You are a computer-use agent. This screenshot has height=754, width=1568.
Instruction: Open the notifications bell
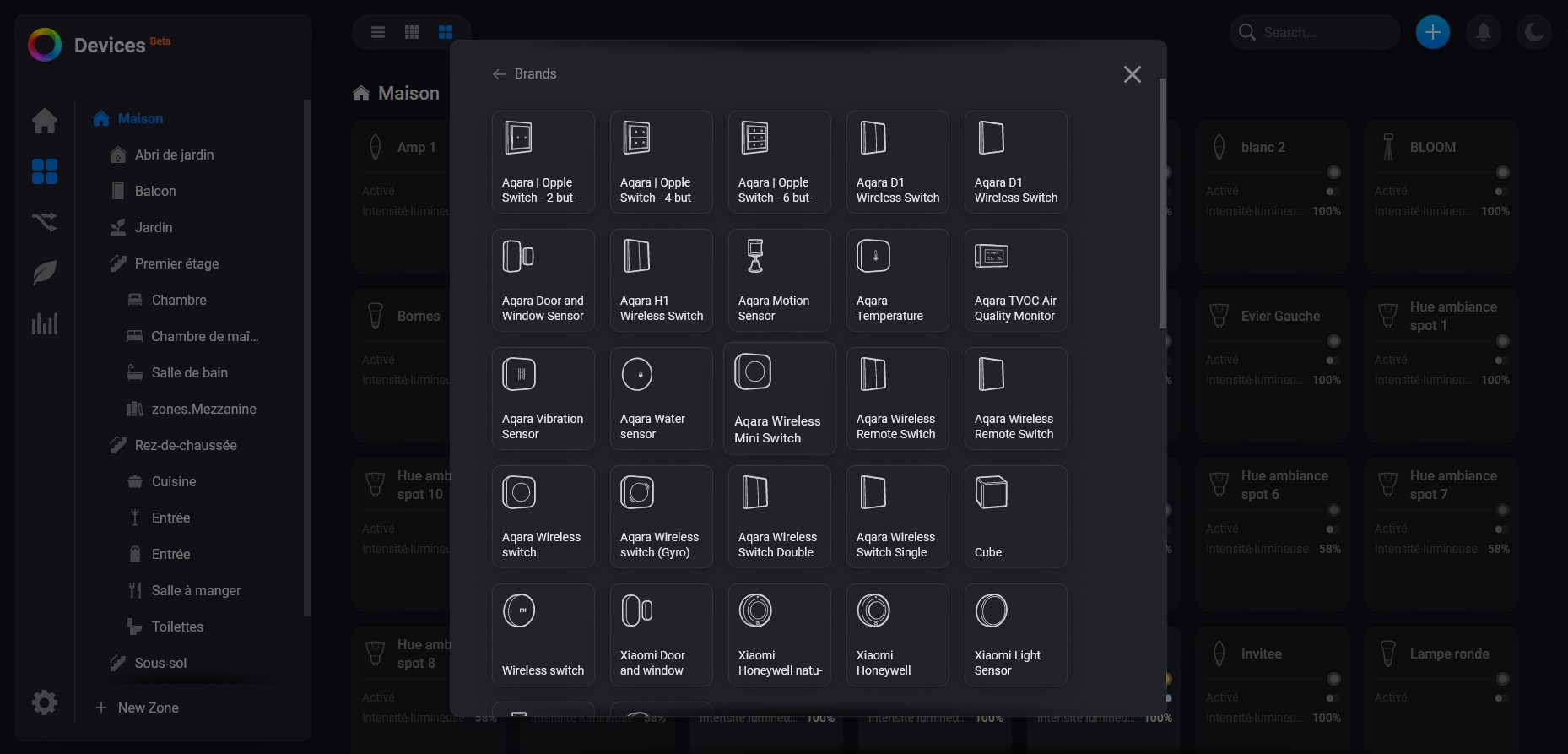pyautogui.click(x=1483, y=32)
